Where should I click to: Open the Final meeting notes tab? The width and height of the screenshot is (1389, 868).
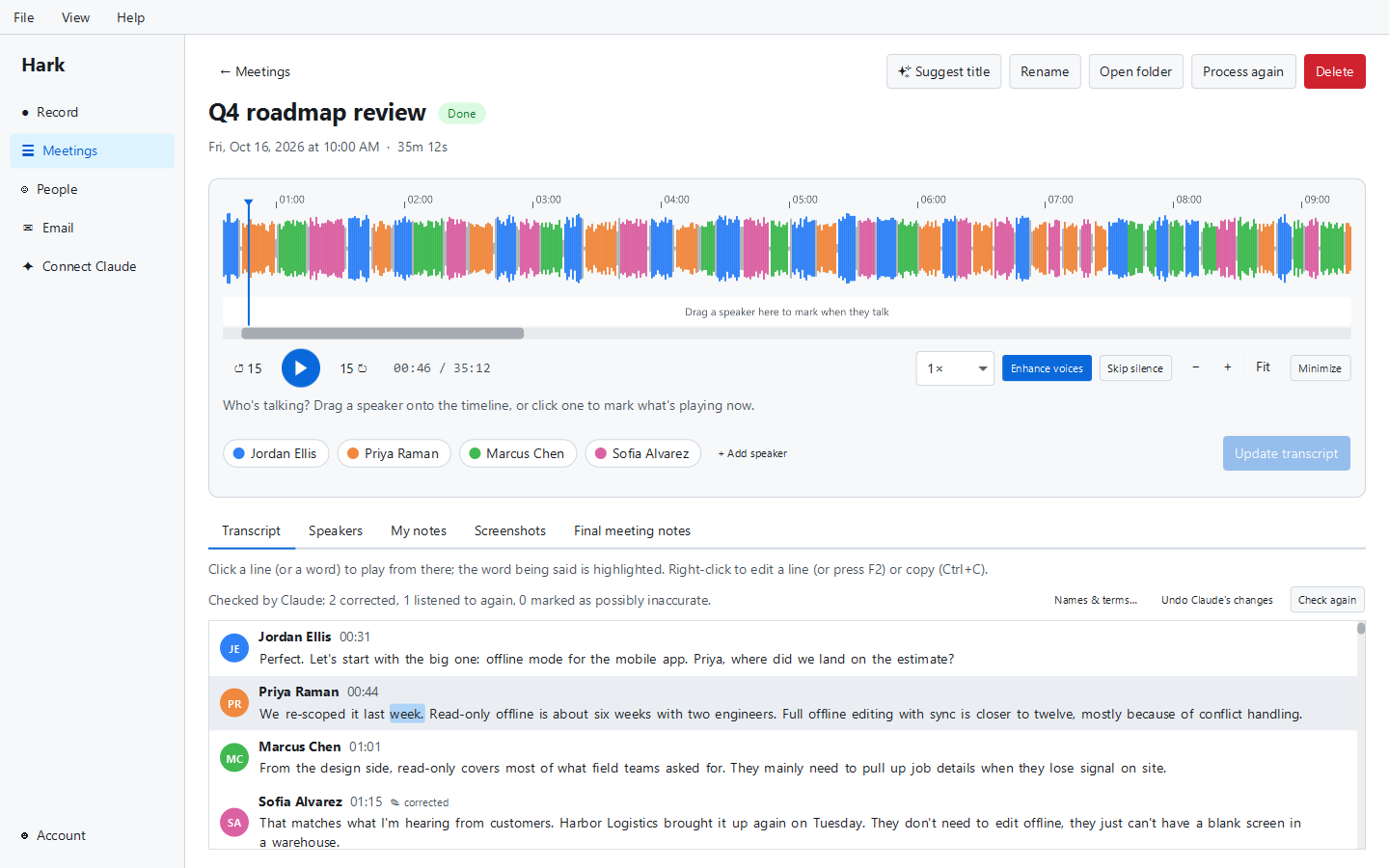coord(632,530)
